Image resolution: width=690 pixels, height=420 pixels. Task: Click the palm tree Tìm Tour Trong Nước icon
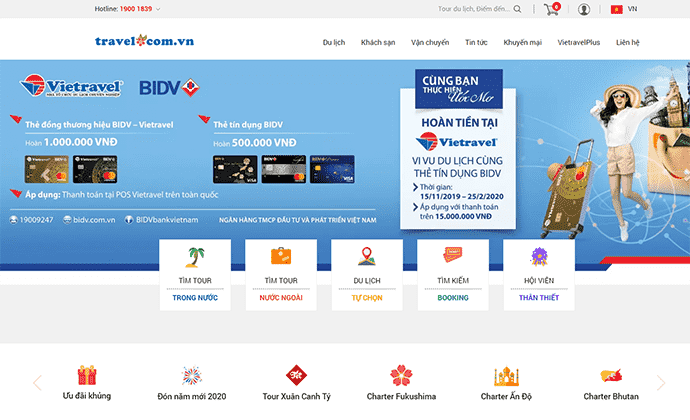(x=195, y=257)
